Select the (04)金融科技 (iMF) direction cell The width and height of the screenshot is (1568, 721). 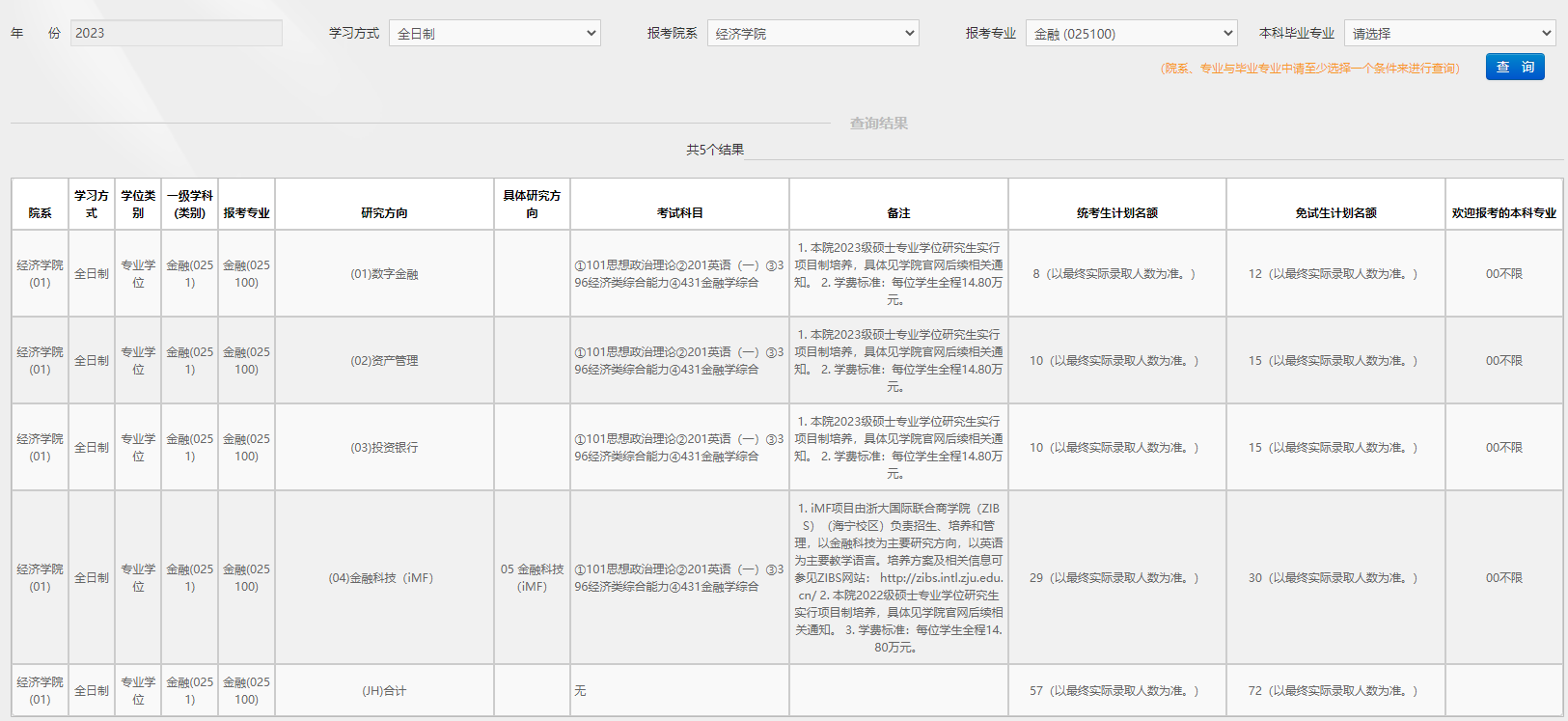coord(380,578)
